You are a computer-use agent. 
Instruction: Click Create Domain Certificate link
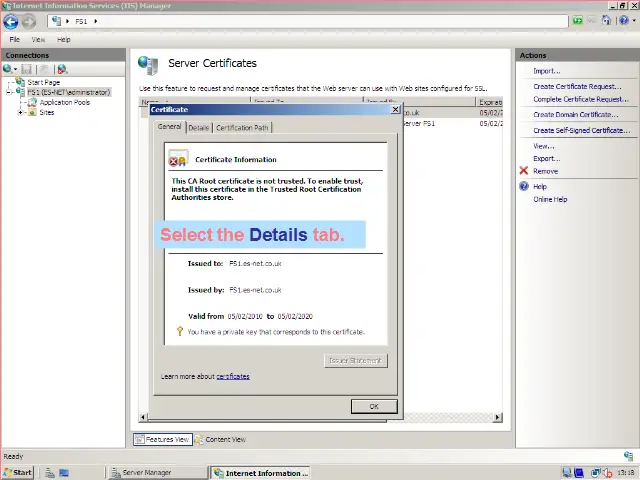coord(576,115)
